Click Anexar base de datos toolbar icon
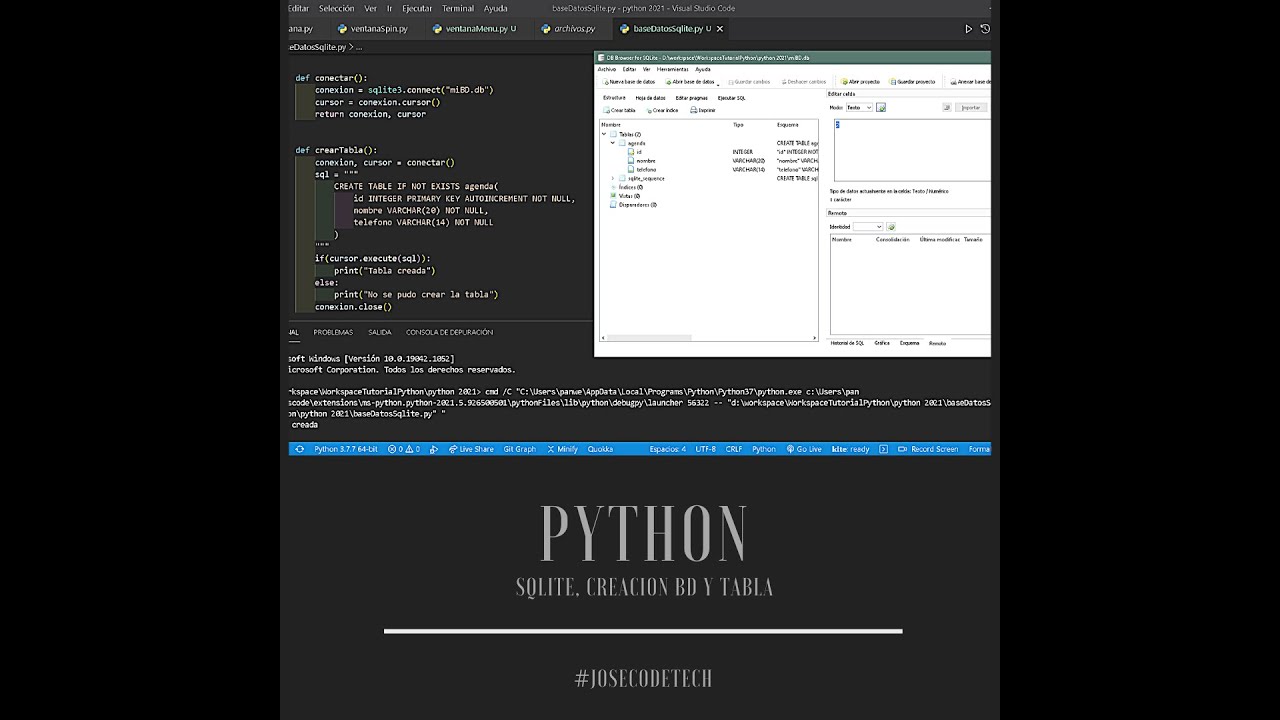1280x720 pixels. click(x=969, y=82)
